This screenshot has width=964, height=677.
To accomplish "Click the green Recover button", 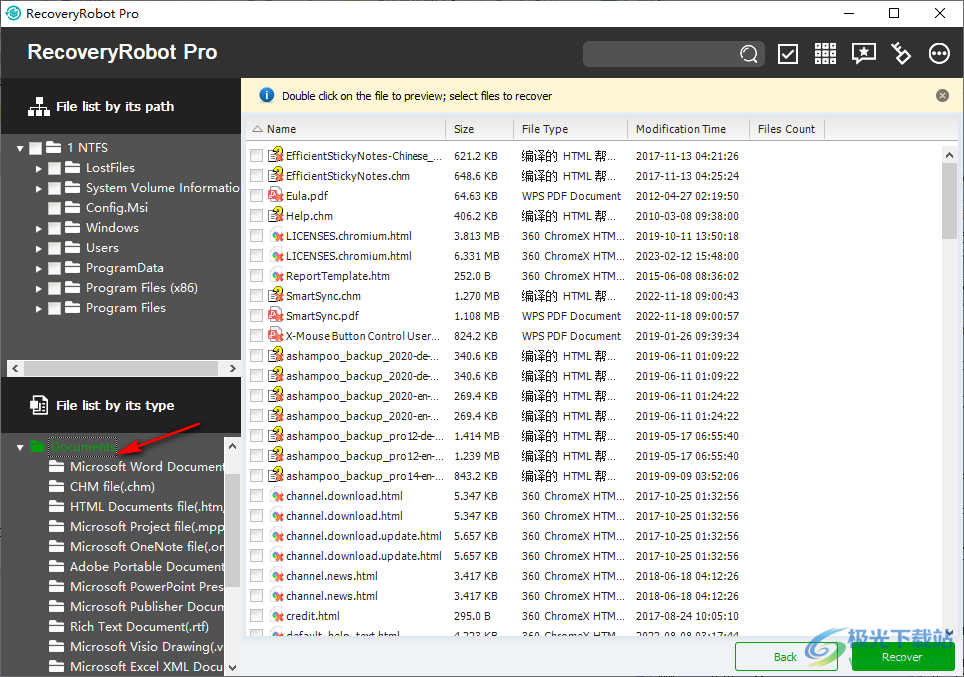I will tap(902, 657).
